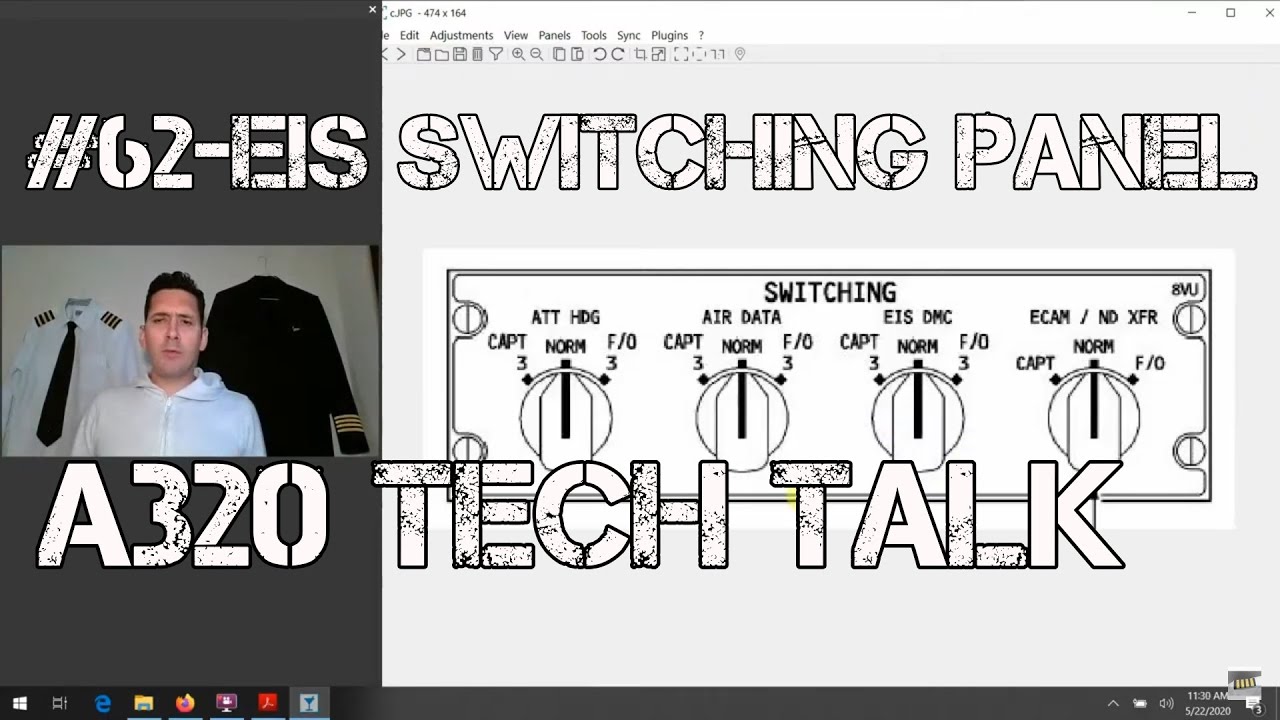
Task: Switch to the image viewer taskbar app
Action: pos(308,704)
